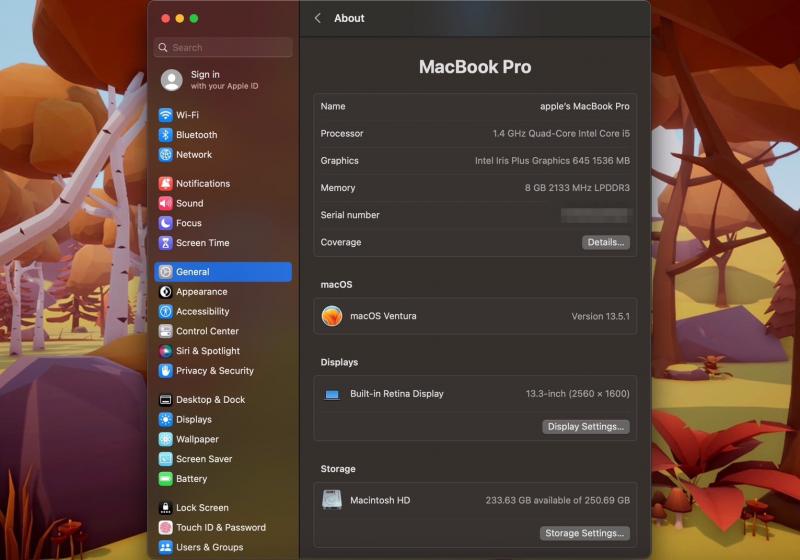Open the Users & Groups icon
Image resolution: width=800 pixels, height=560 pixels.
coord(165,547)
